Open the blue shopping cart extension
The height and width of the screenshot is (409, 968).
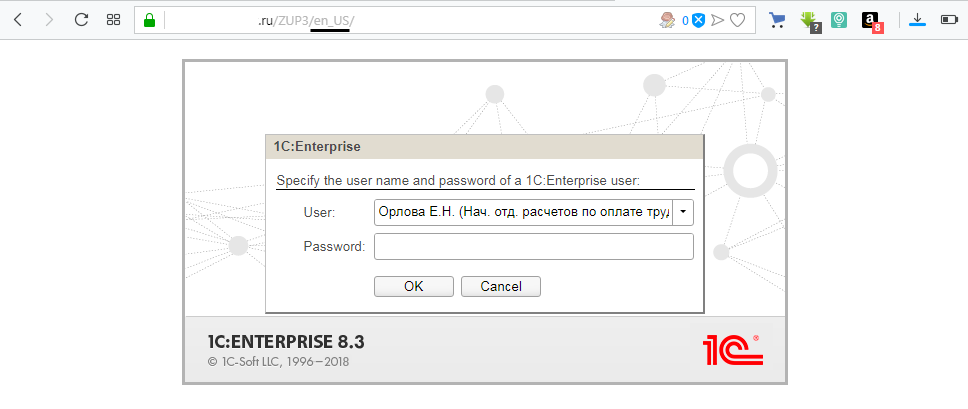coord(777,20)
